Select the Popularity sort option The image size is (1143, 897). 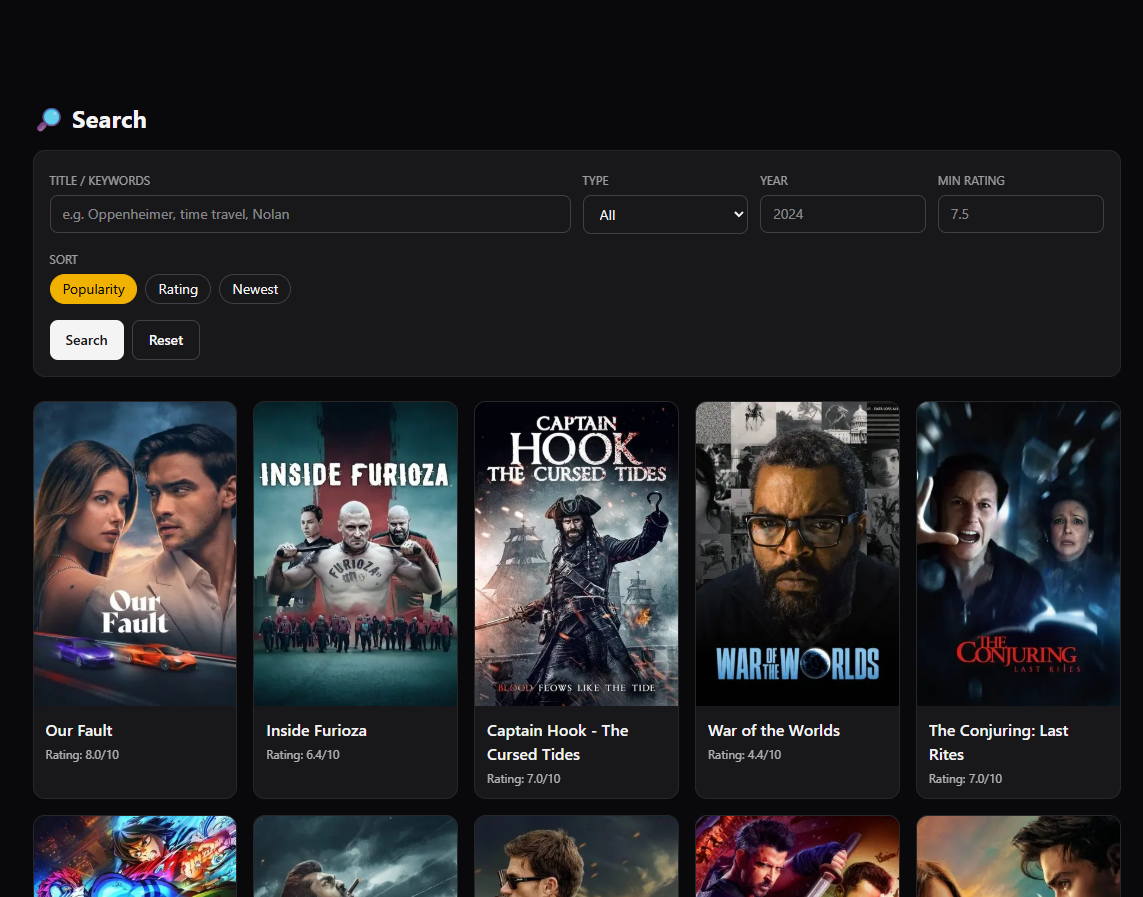[93, 289]
